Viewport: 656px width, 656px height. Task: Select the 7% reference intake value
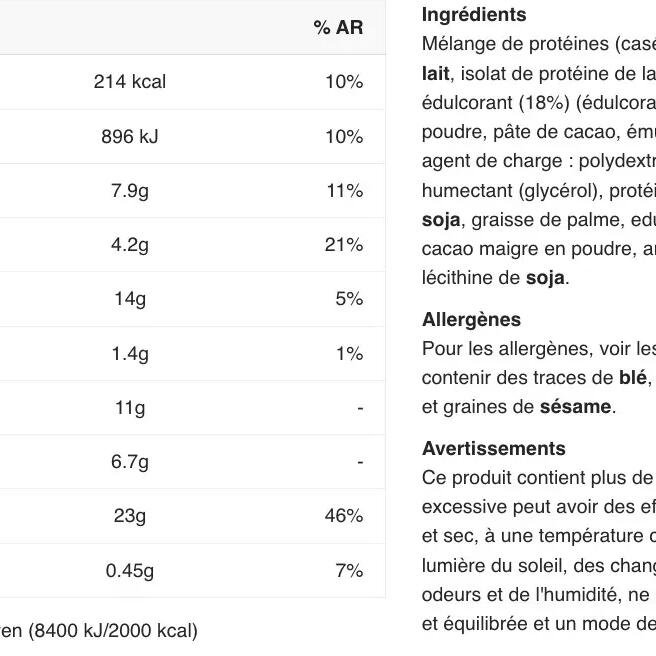[349, 570]
